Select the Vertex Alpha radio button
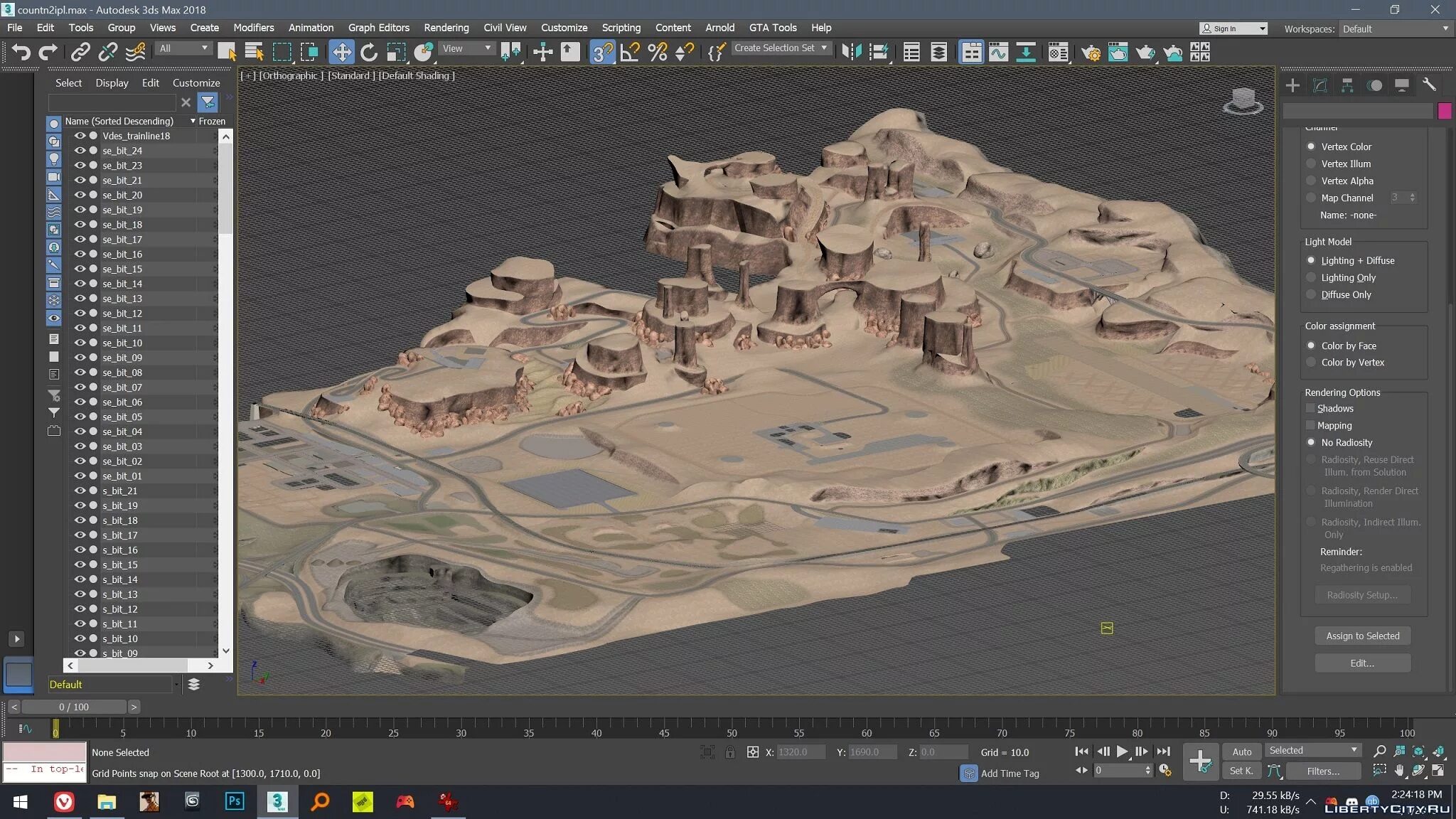Screen dimensions: 1456x819 click(1311, 181)
